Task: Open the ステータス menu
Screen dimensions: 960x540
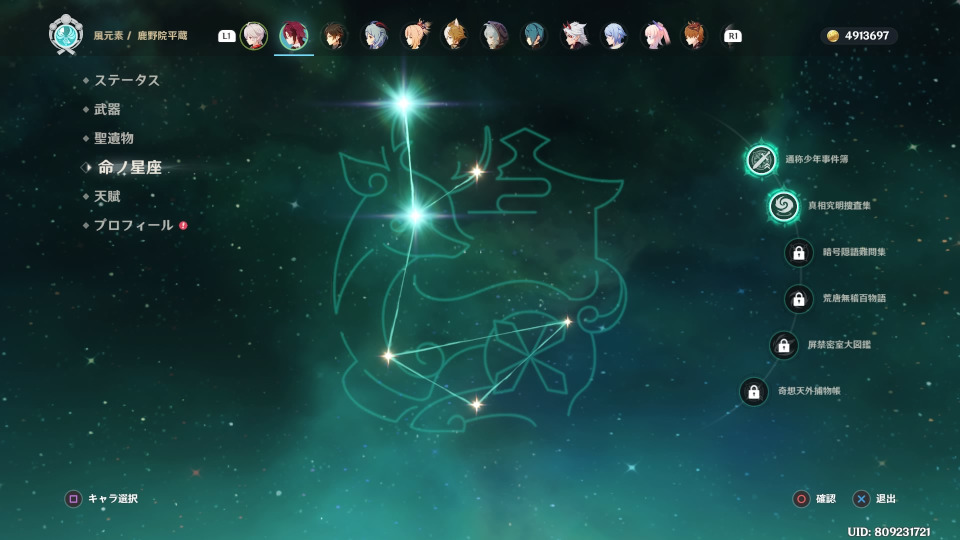Action: [x=127, y=80]
